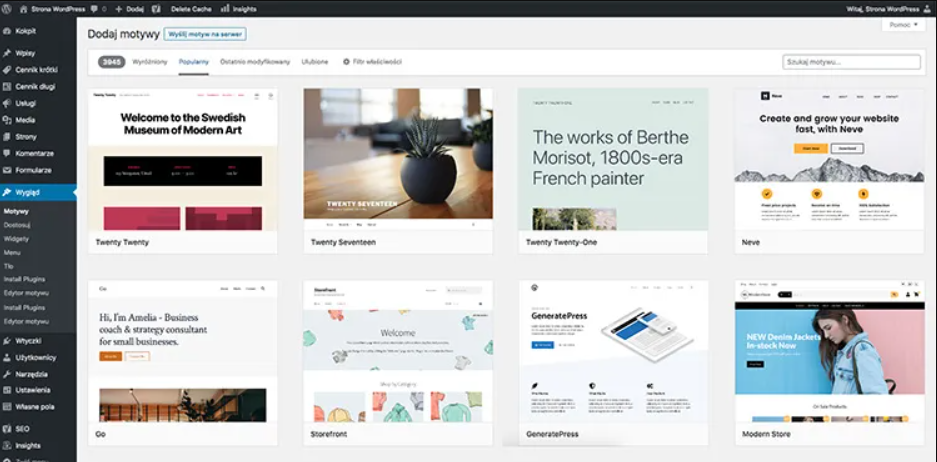Click the user avatar at the top right
This screenshot has width=937, height=462.
tap(929, 9)
